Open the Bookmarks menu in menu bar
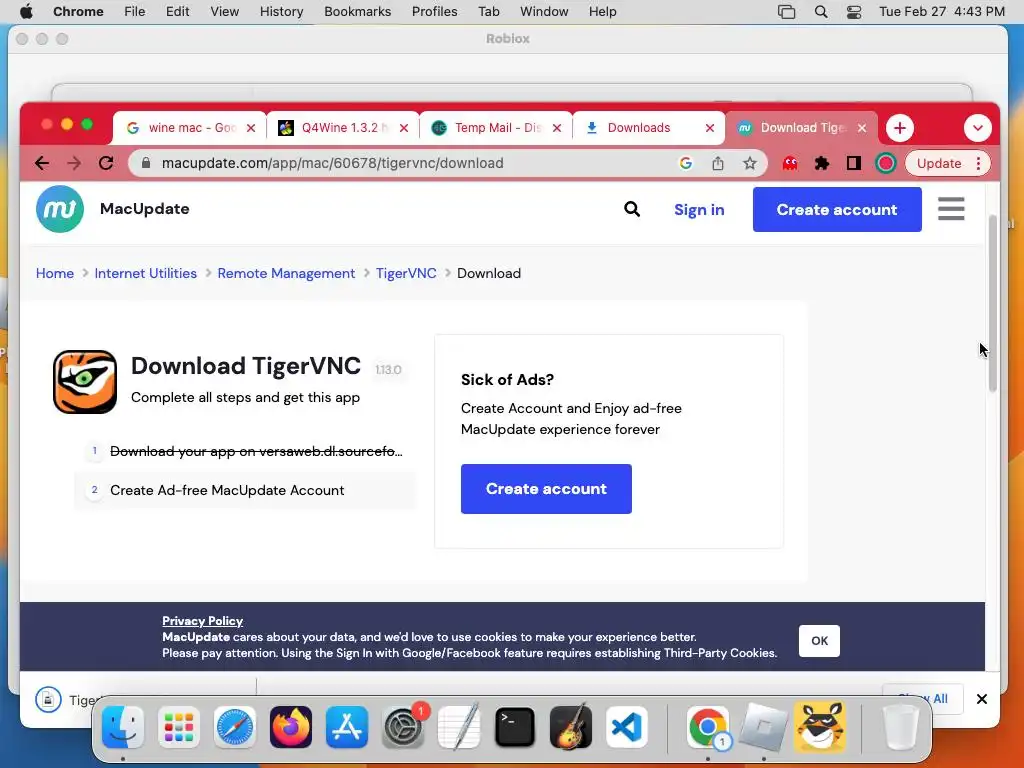The width and height of the screenshot is (1024, 768). (x=357, y=12)
